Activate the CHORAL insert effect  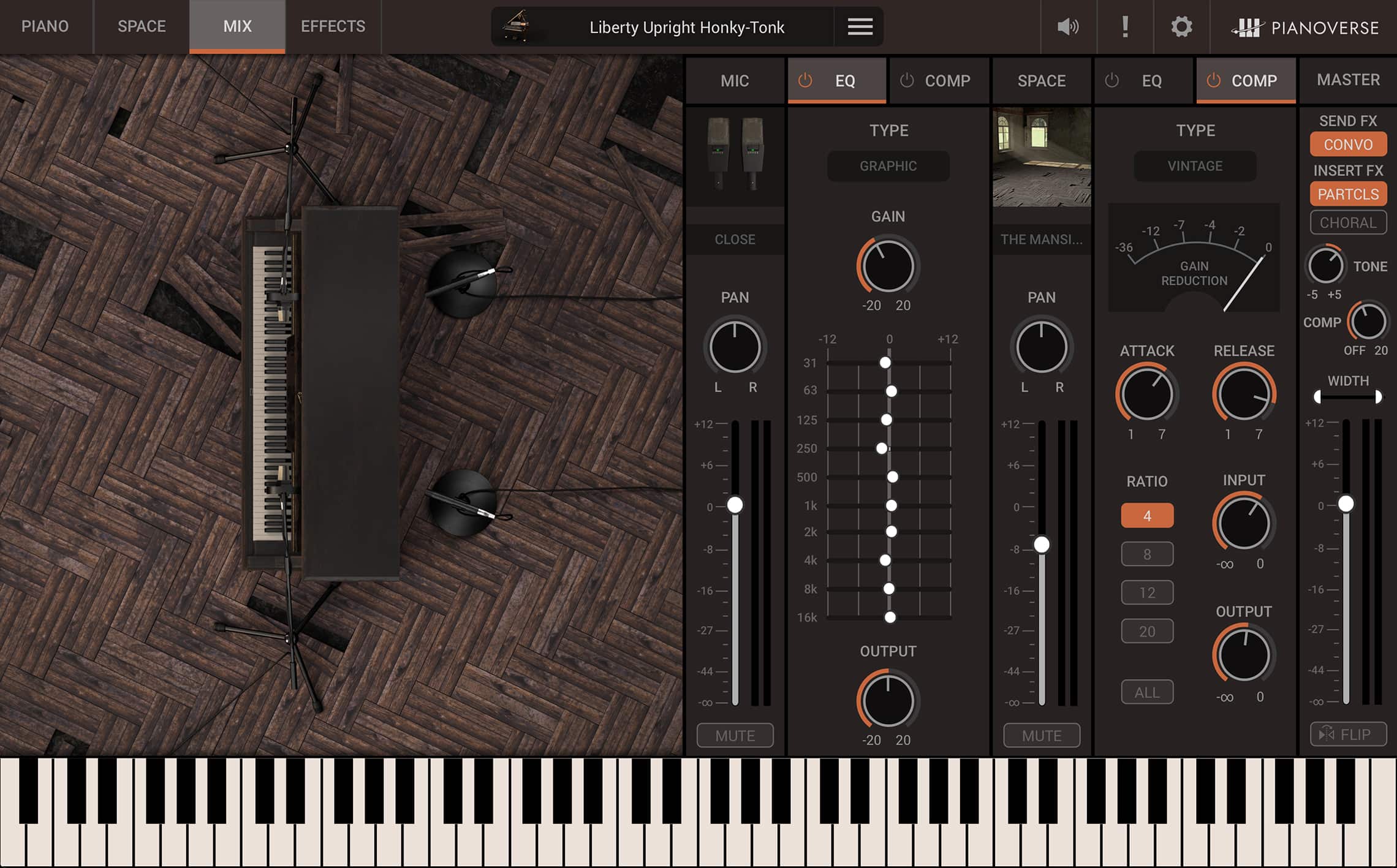(1348, 222)
